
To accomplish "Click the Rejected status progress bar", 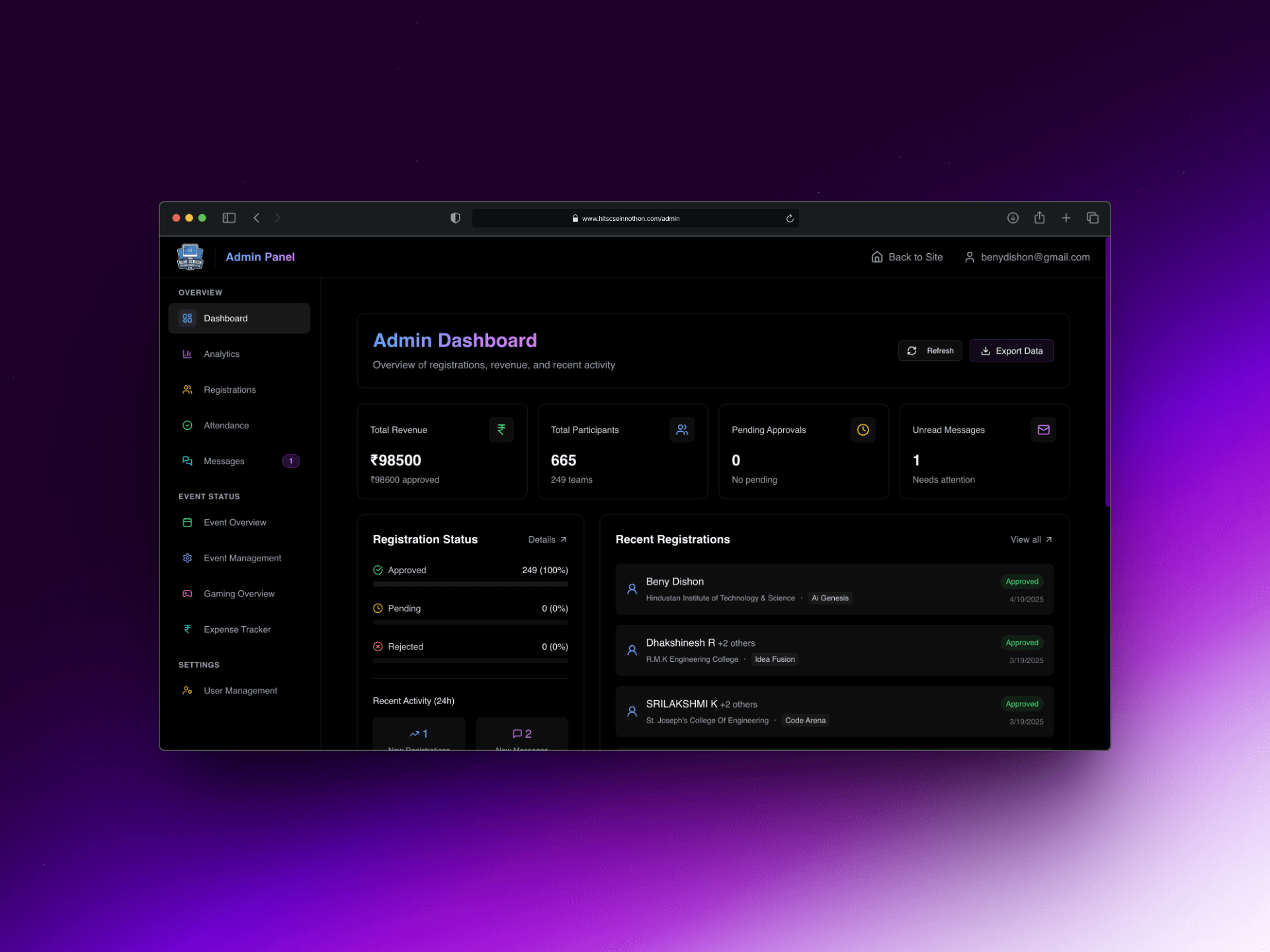I will point(470,661).
